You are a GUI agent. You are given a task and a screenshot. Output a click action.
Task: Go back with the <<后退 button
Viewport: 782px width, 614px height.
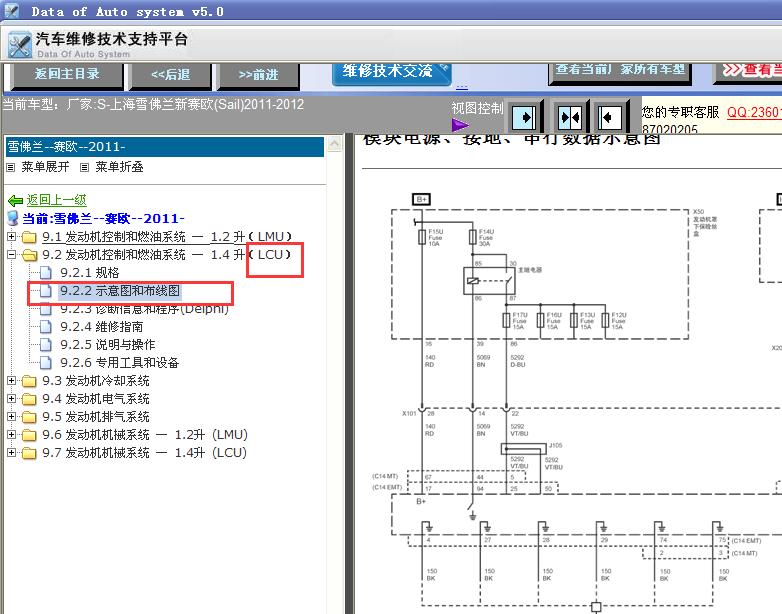pyautogui.click(x=171, y=75)
